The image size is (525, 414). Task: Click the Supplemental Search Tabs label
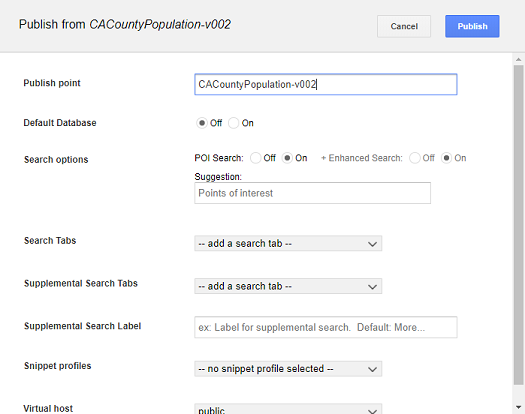[81, 283]
